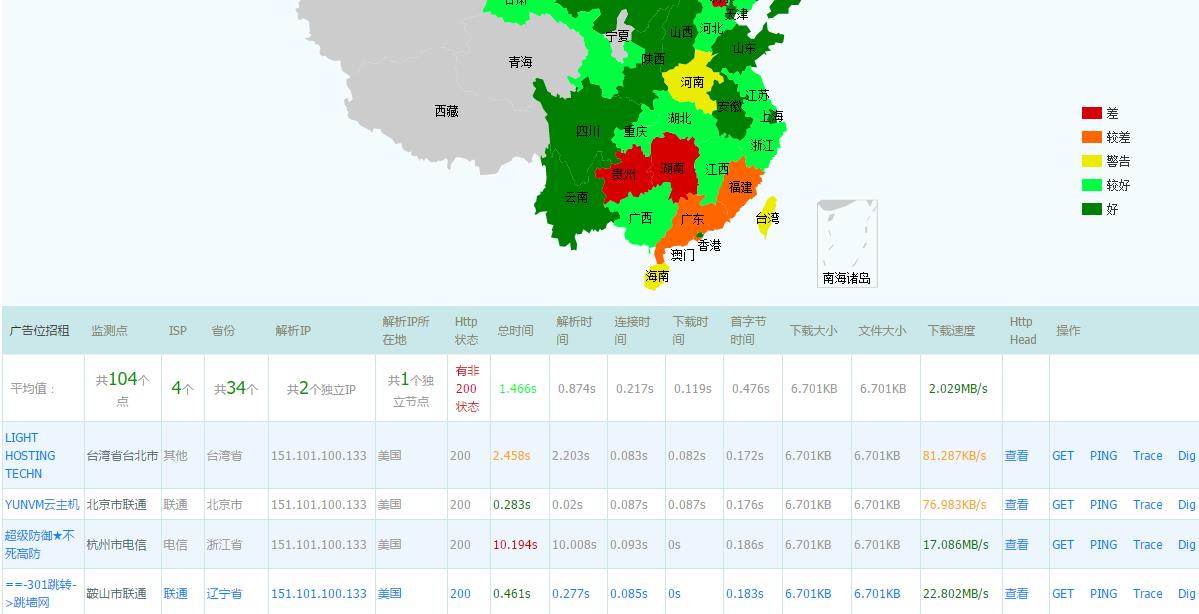The image size is (1199, 614).
Task: Click 有非200状态 average status text
Action: (467, 388)
